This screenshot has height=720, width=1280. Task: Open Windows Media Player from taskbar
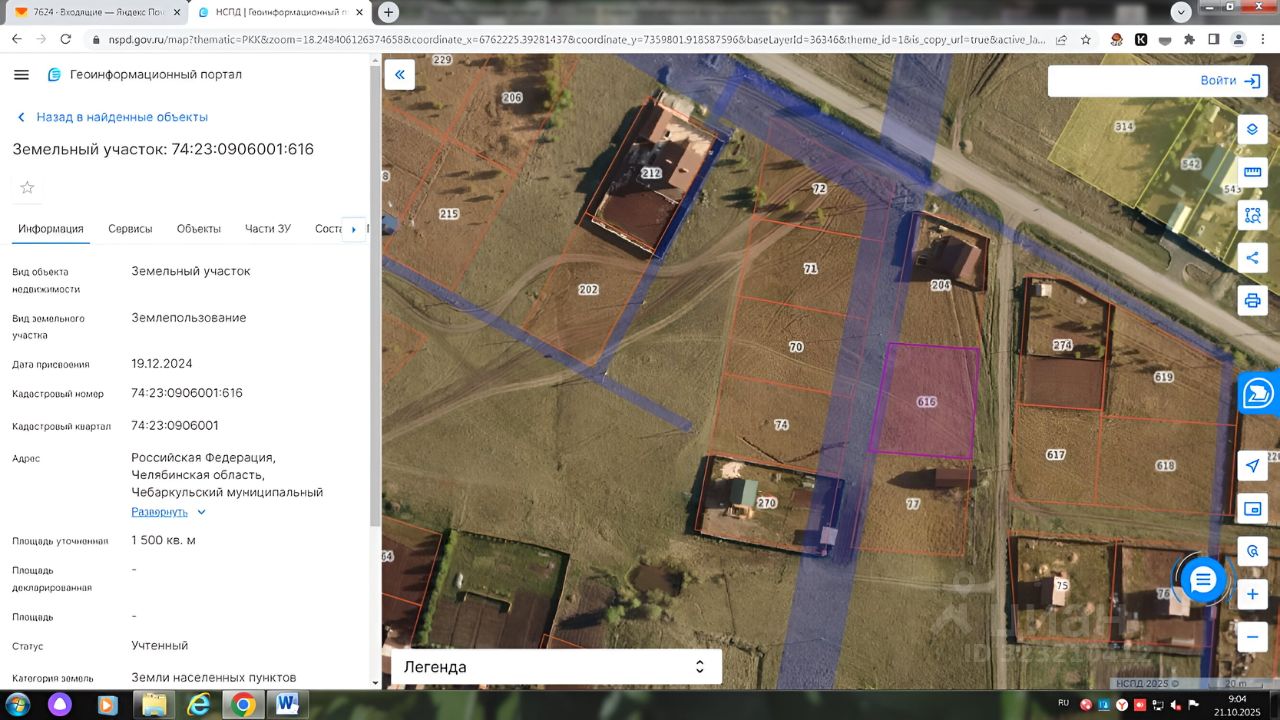coord(108,705)
